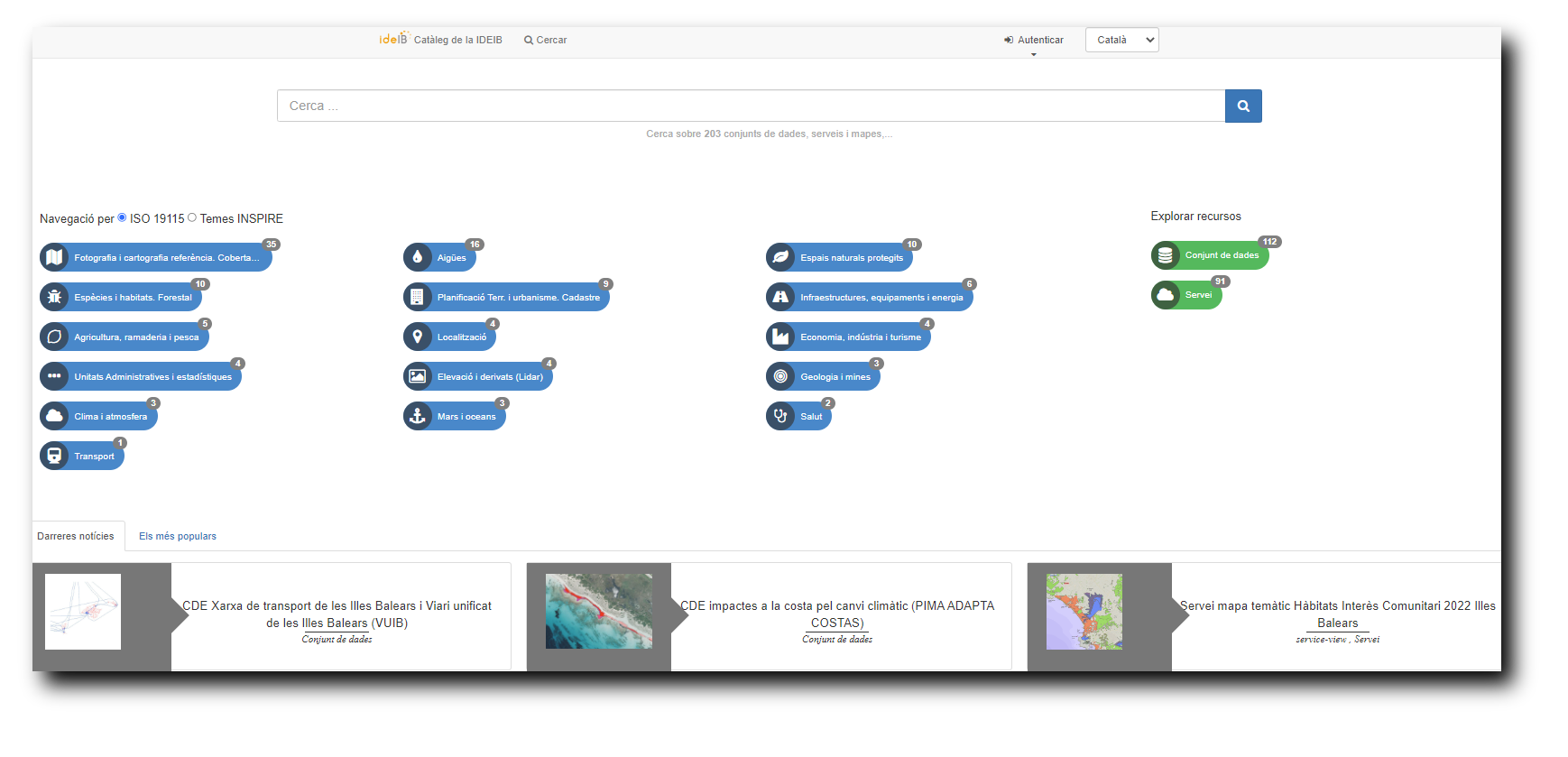
Task: Click the magnifier search button
Action: click(x=1242, y=106)
